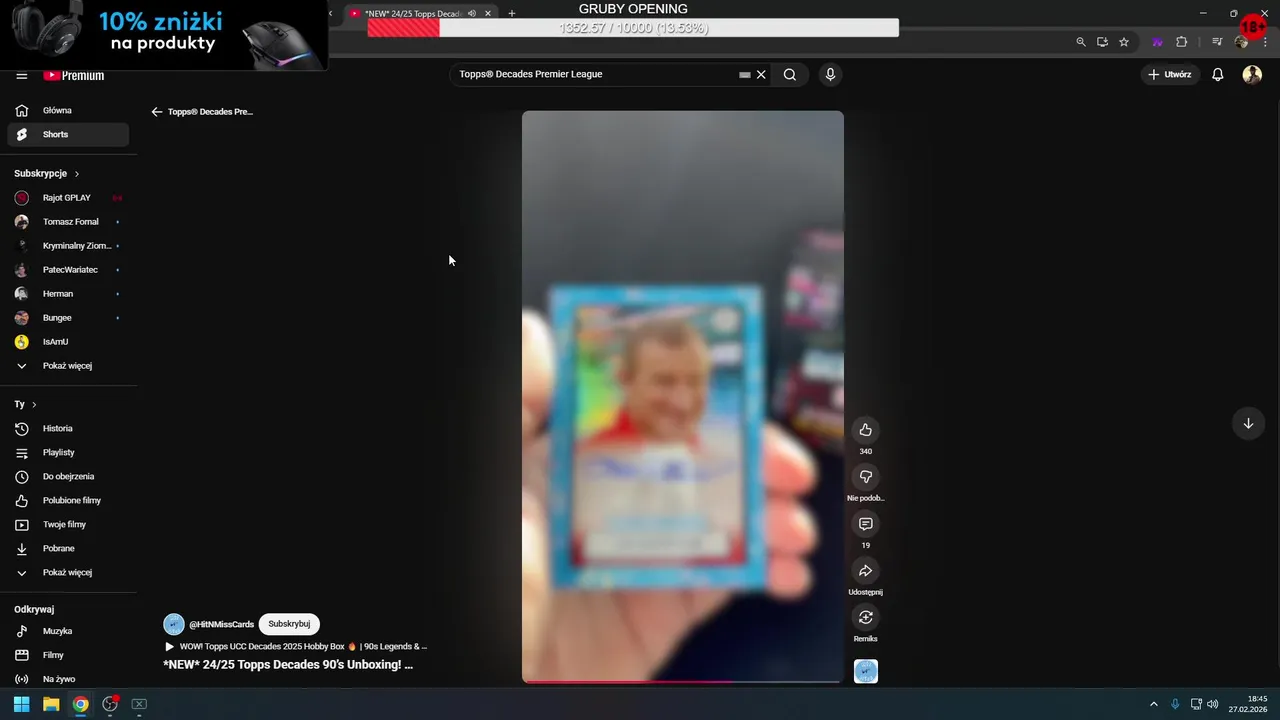The image size is (1280, 720).
Task: Select Shorts in the sidebar
Action: click(68, 134)
